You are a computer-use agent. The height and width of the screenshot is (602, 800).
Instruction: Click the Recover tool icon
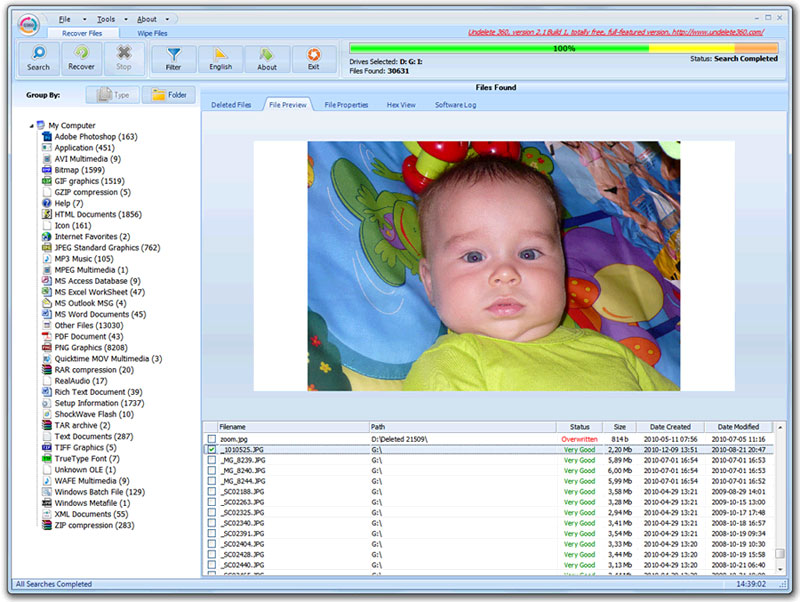pos(81,53)
